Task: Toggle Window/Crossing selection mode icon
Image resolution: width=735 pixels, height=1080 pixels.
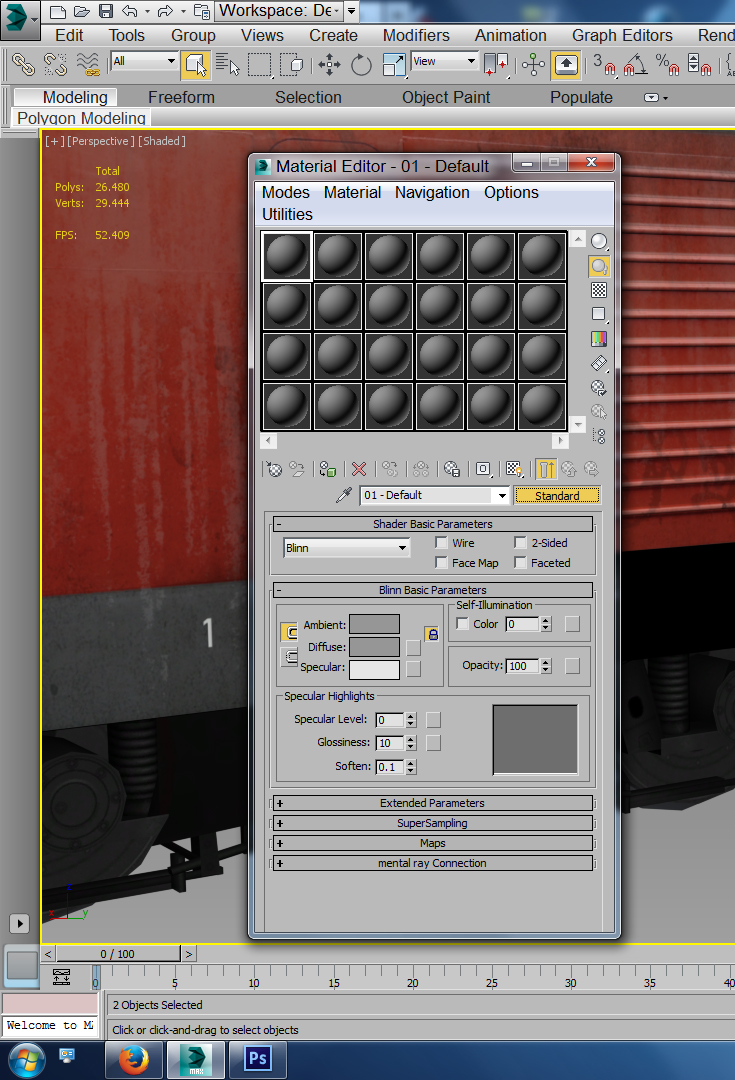Action: [292, 65]
